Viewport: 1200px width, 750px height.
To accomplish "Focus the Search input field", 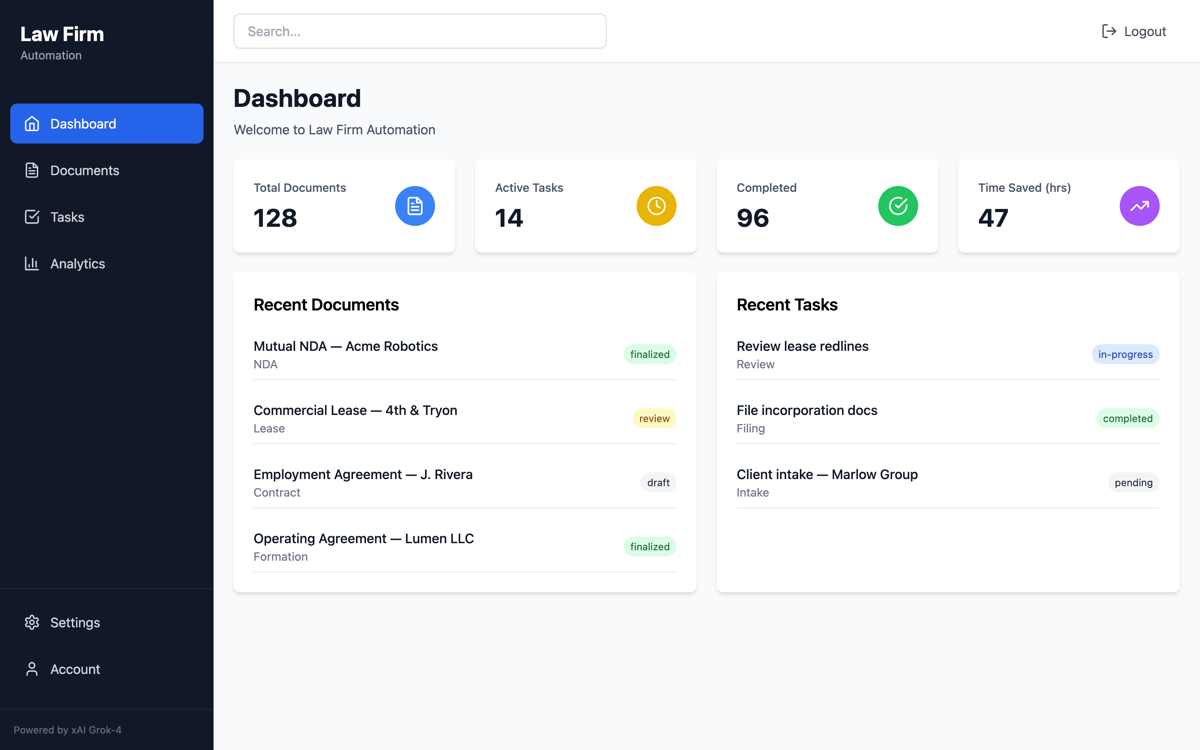I will [x=420, y=31].
